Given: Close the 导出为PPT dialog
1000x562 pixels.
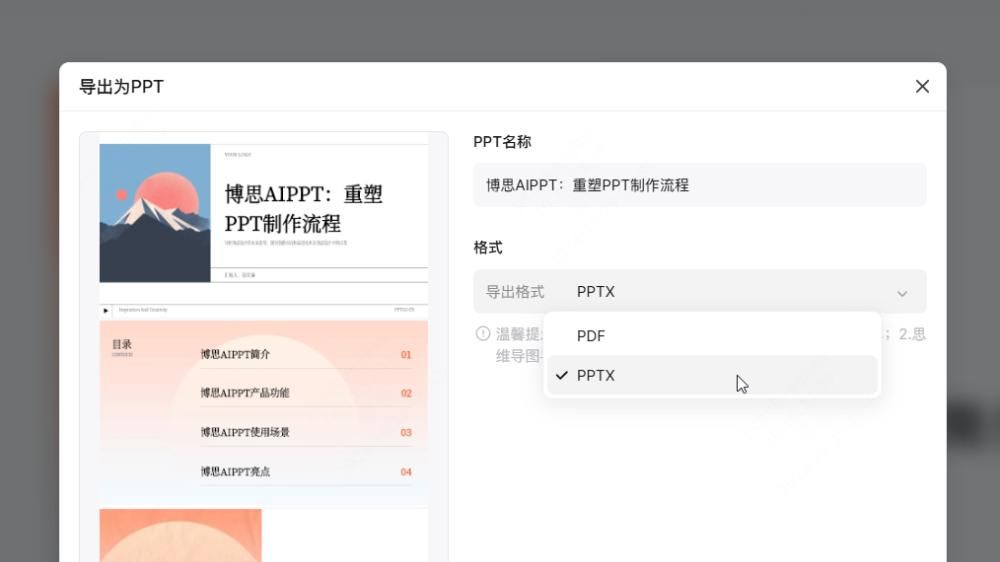Looking at the screenshot, I should click(922, 87).
